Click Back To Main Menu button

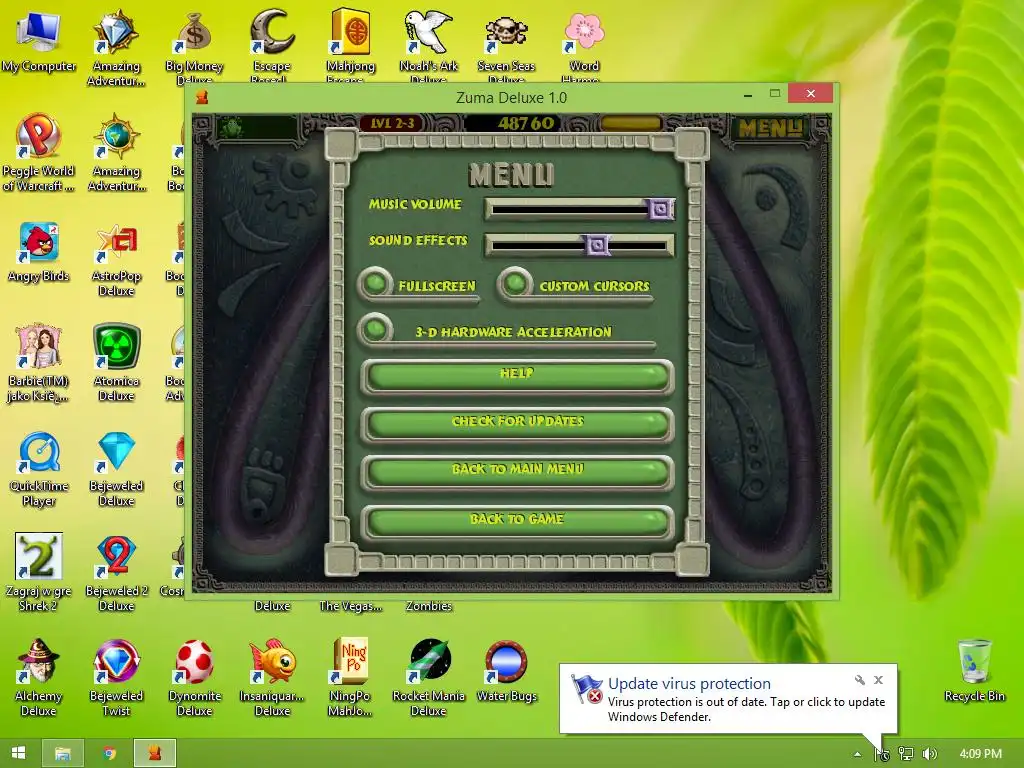517,471
